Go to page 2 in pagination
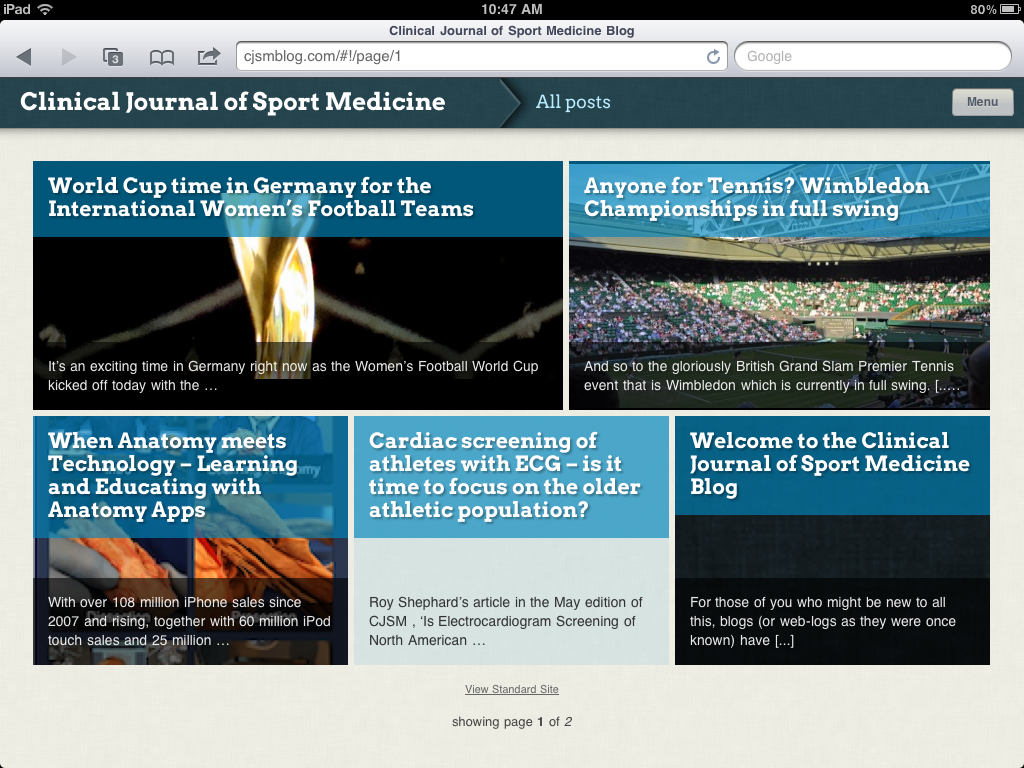Screen dimensions: 1024x768 [568, 722]
